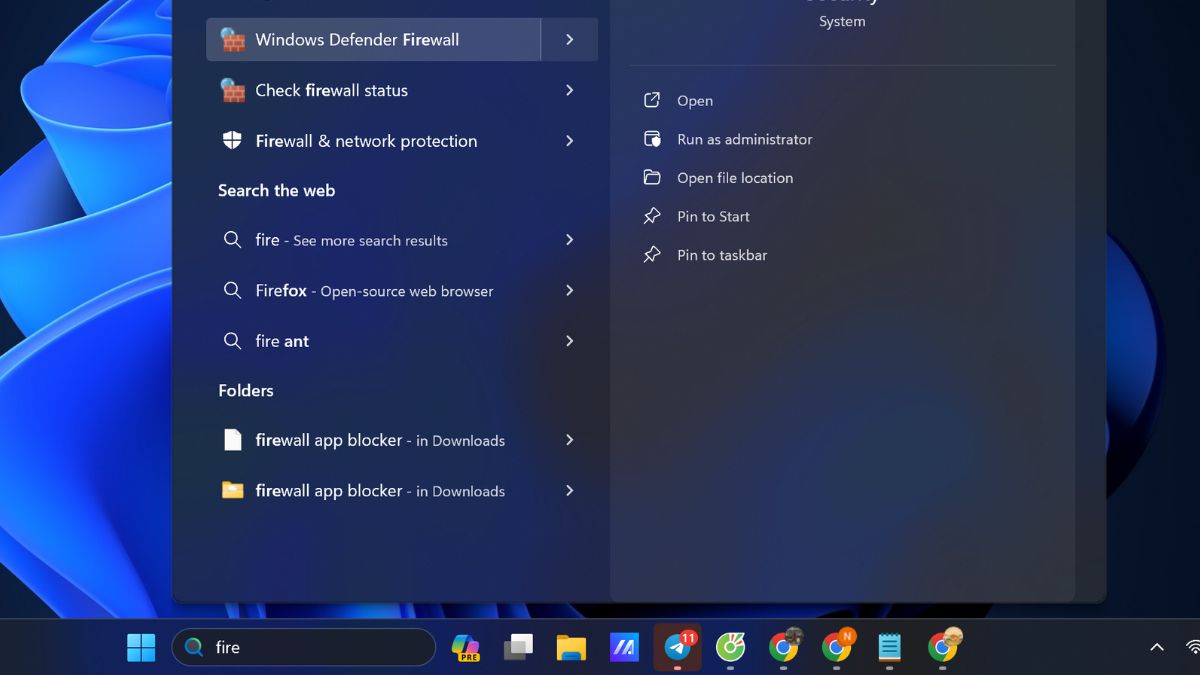The width and height of the screenshot is (1200, 675).
Task: Expand arrow beside Firewall & network protection
Action: [x=569, y=141]
